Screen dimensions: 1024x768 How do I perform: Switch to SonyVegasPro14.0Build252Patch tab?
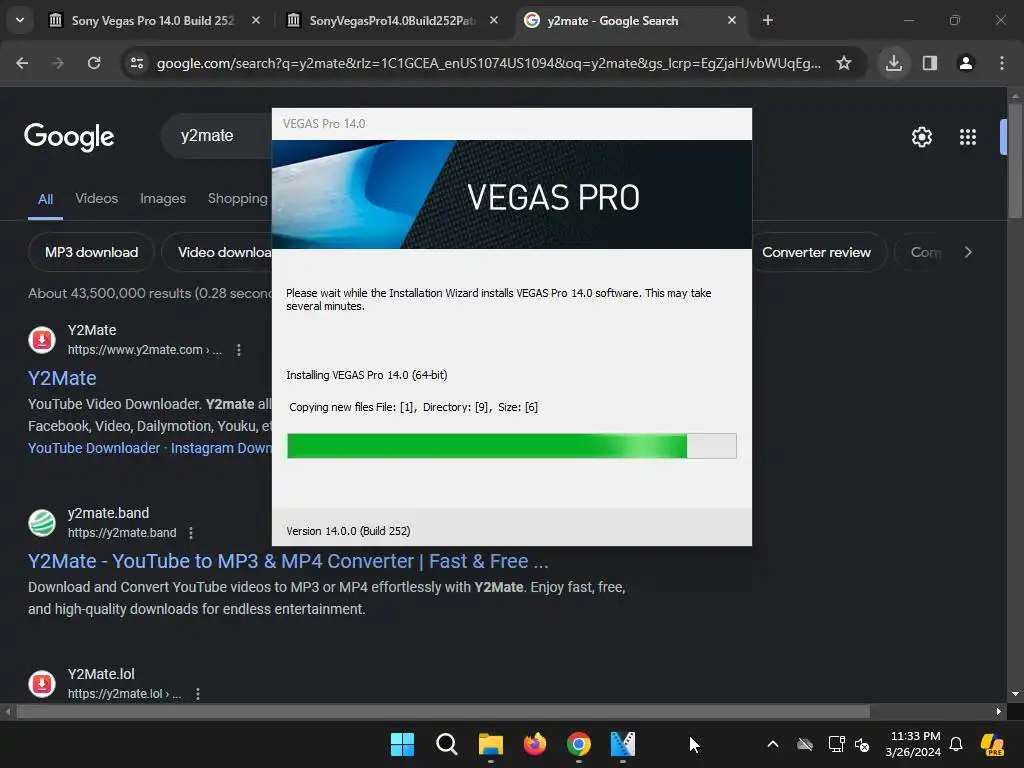[x=392, y=20]
